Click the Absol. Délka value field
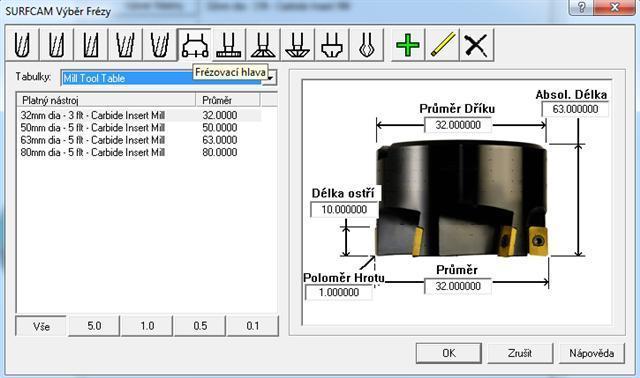640x378 pixels. (575, 109)
